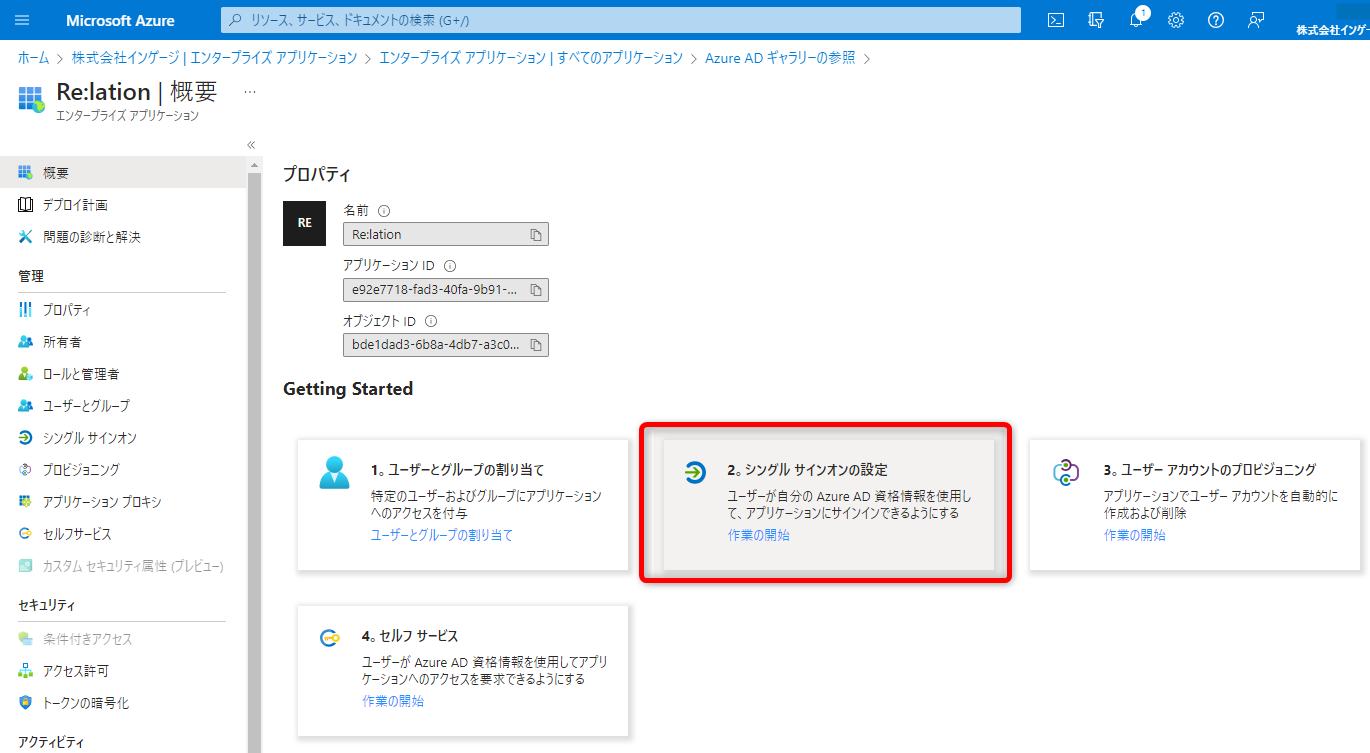Click the left menu scrollbar up arrow
Screen dimensions: 1370x753
pyautogui.click(x=254, y=165)
